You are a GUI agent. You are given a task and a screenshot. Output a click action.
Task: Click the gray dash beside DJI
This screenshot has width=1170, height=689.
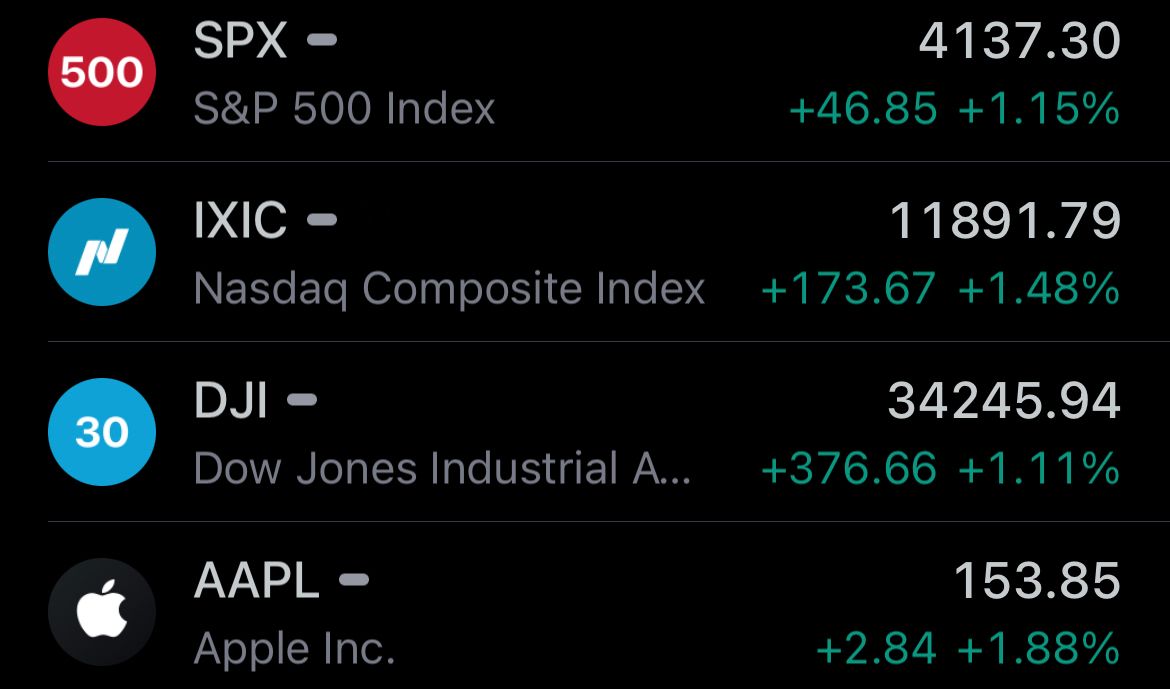tap(302, 399)
